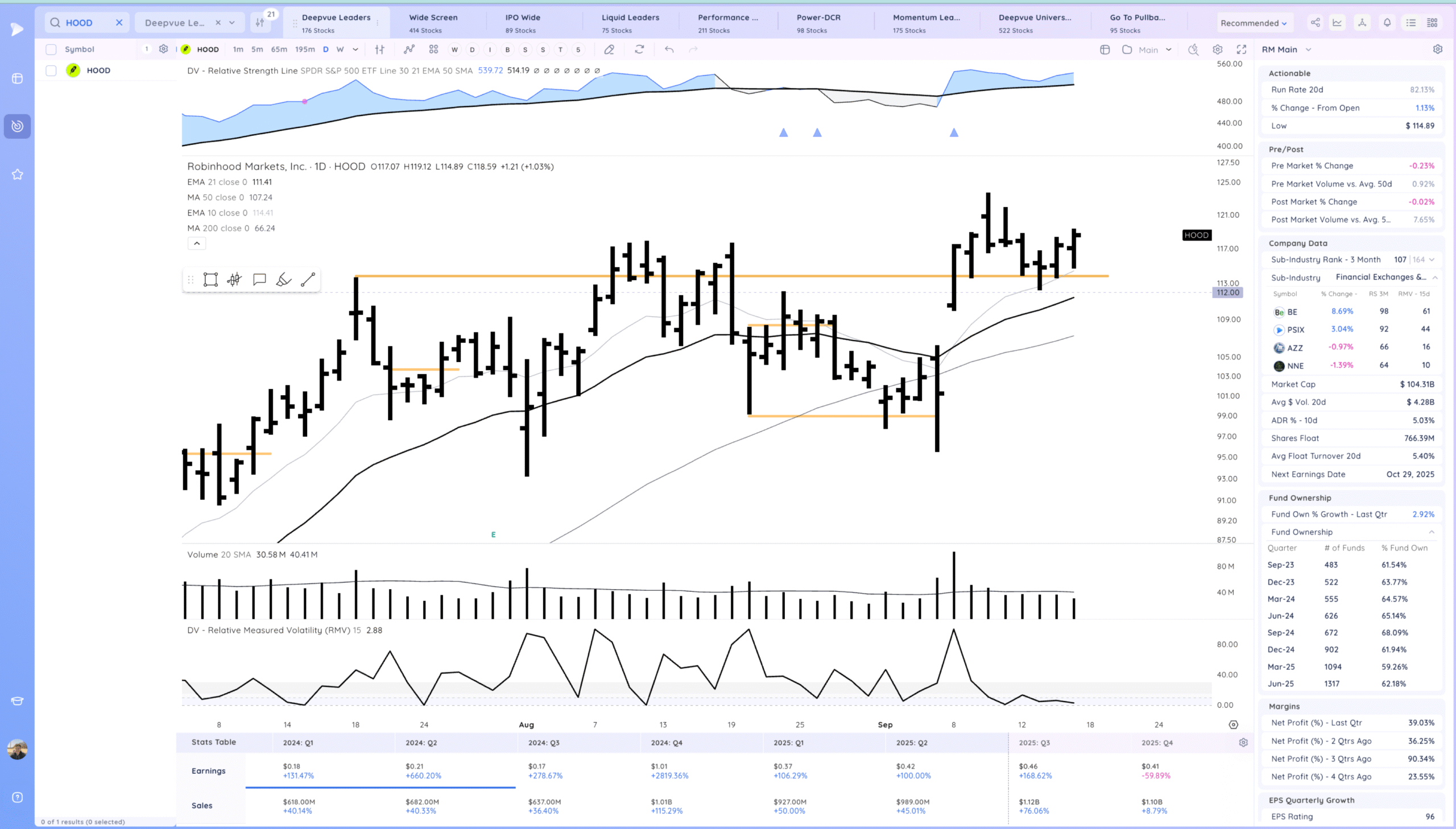The width and height of the screenshot is (1456, 829).
Task: Switch to Liquid Leaders tab
Action: [632, 23]
